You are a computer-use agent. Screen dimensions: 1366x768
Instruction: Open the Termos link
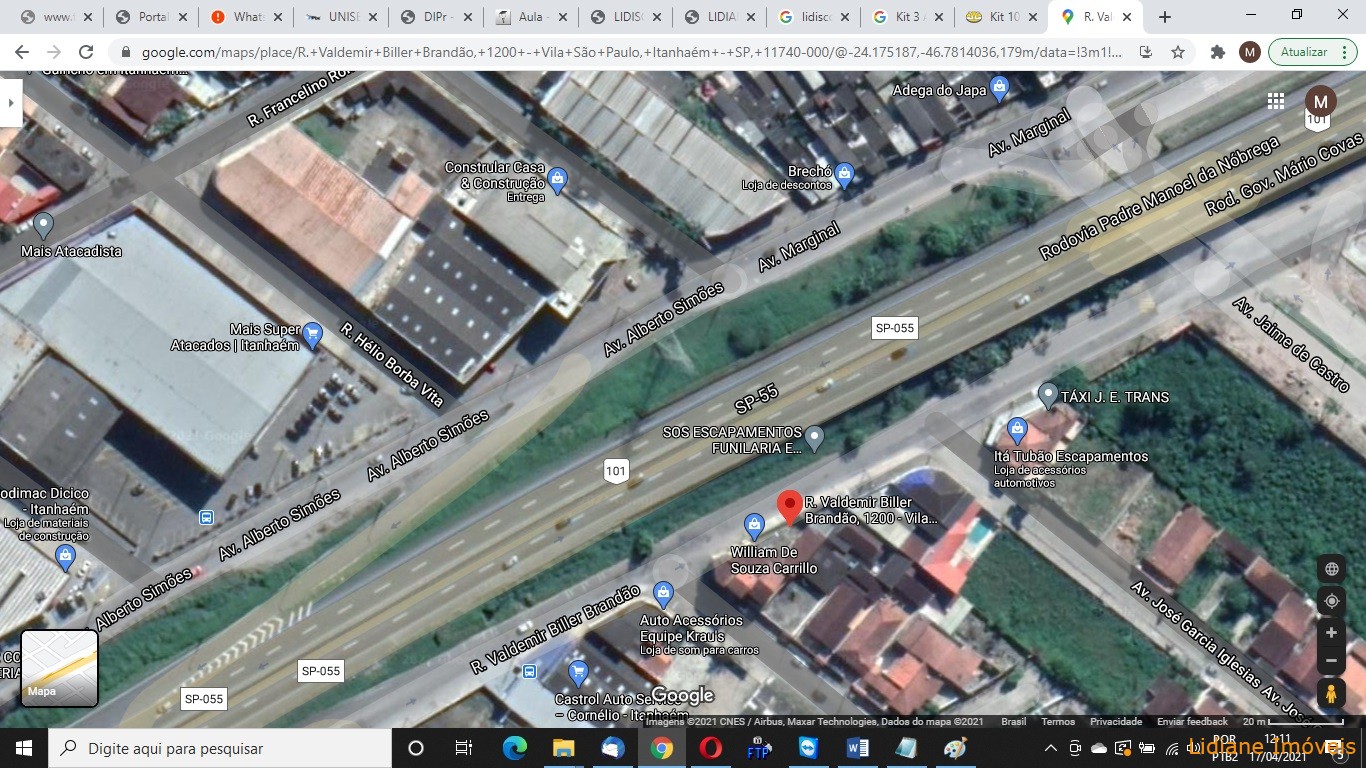point(1058,721)
